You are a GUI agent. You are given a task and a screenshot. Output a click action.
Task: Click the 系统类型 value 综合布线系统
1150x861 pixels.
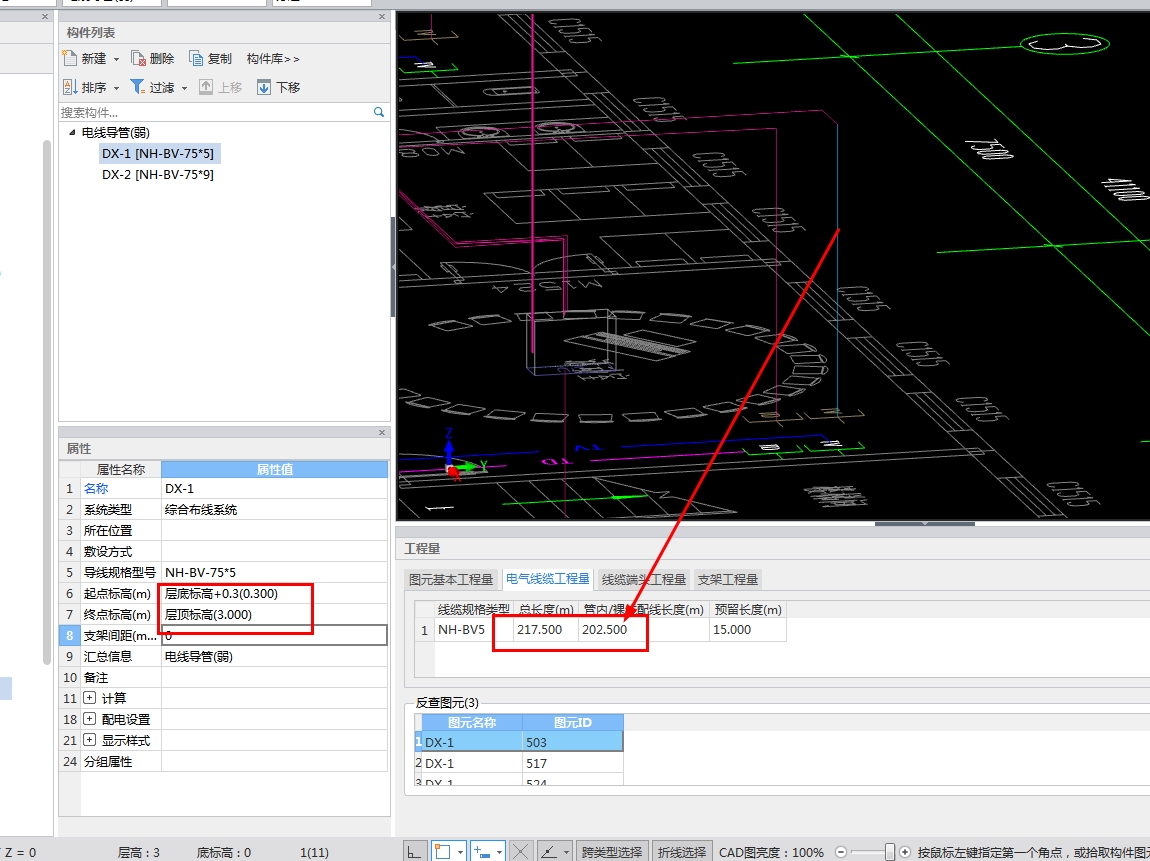tap(274, 510)
